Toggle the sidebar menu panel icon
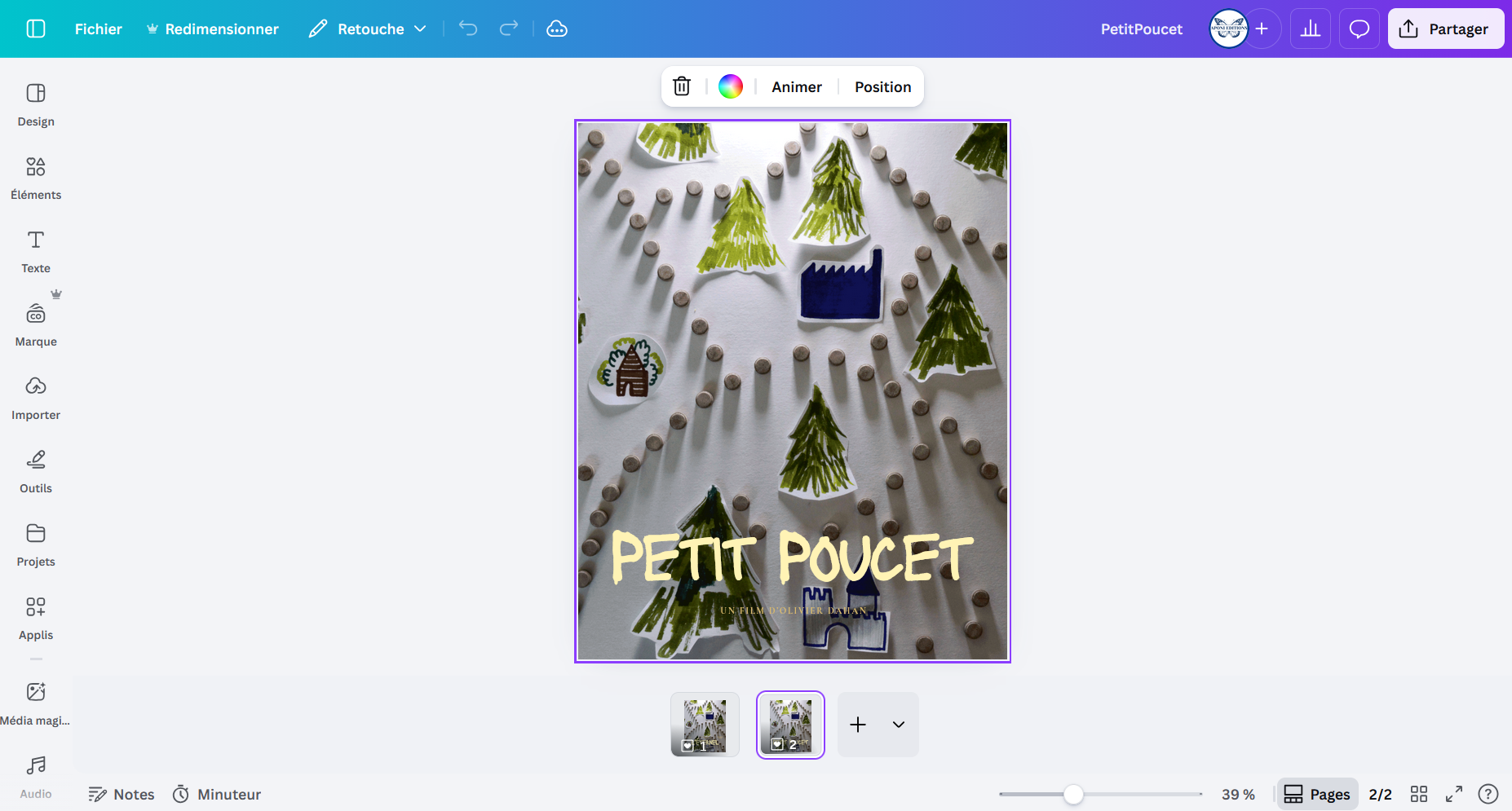The width and height of the screenshot is (1512, 811). (x=36, y=29)
